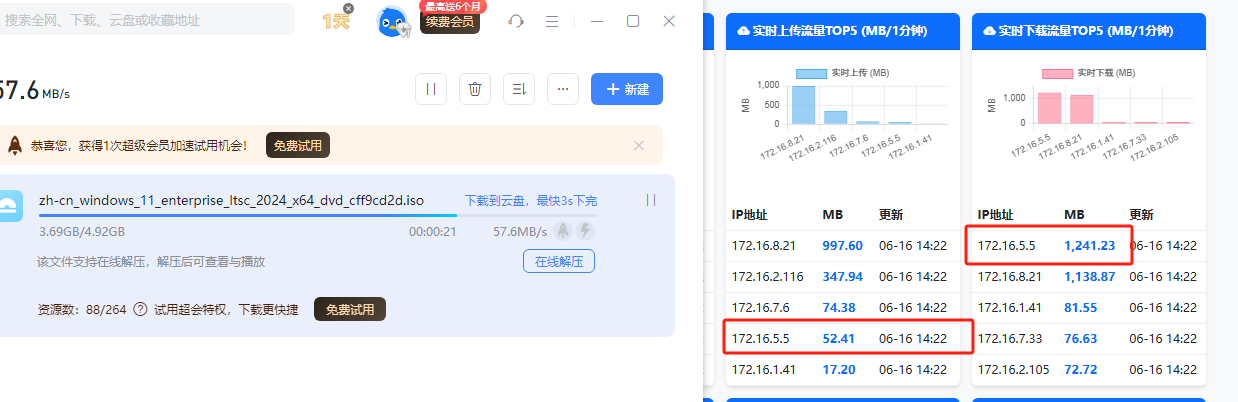This screenshot has width=1238, height=402.
Task: Click the 新建 new task button
Action: [x=627, y=89]
